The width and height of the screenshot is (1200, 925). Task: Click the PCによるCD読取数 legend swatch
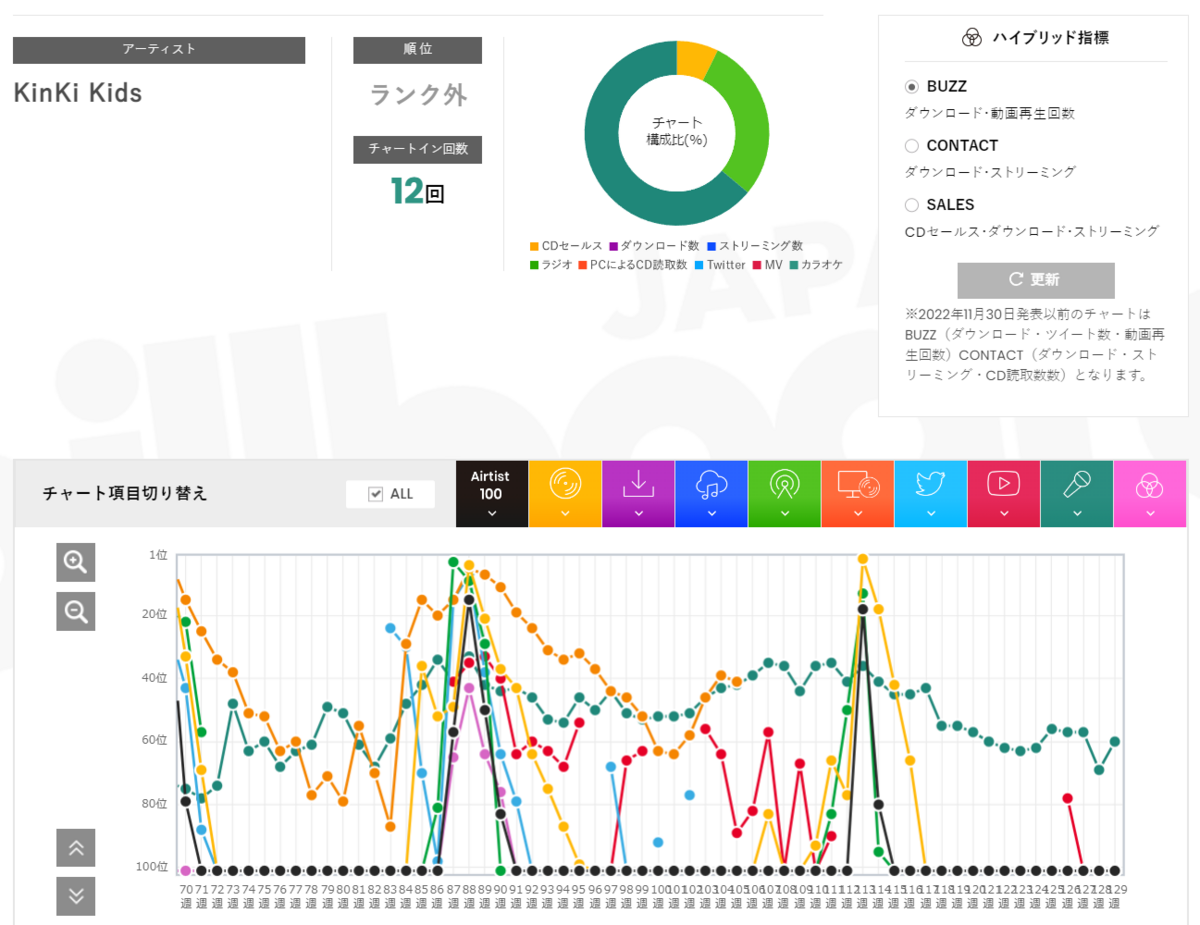pyautogui.click(x=582, y=265)
